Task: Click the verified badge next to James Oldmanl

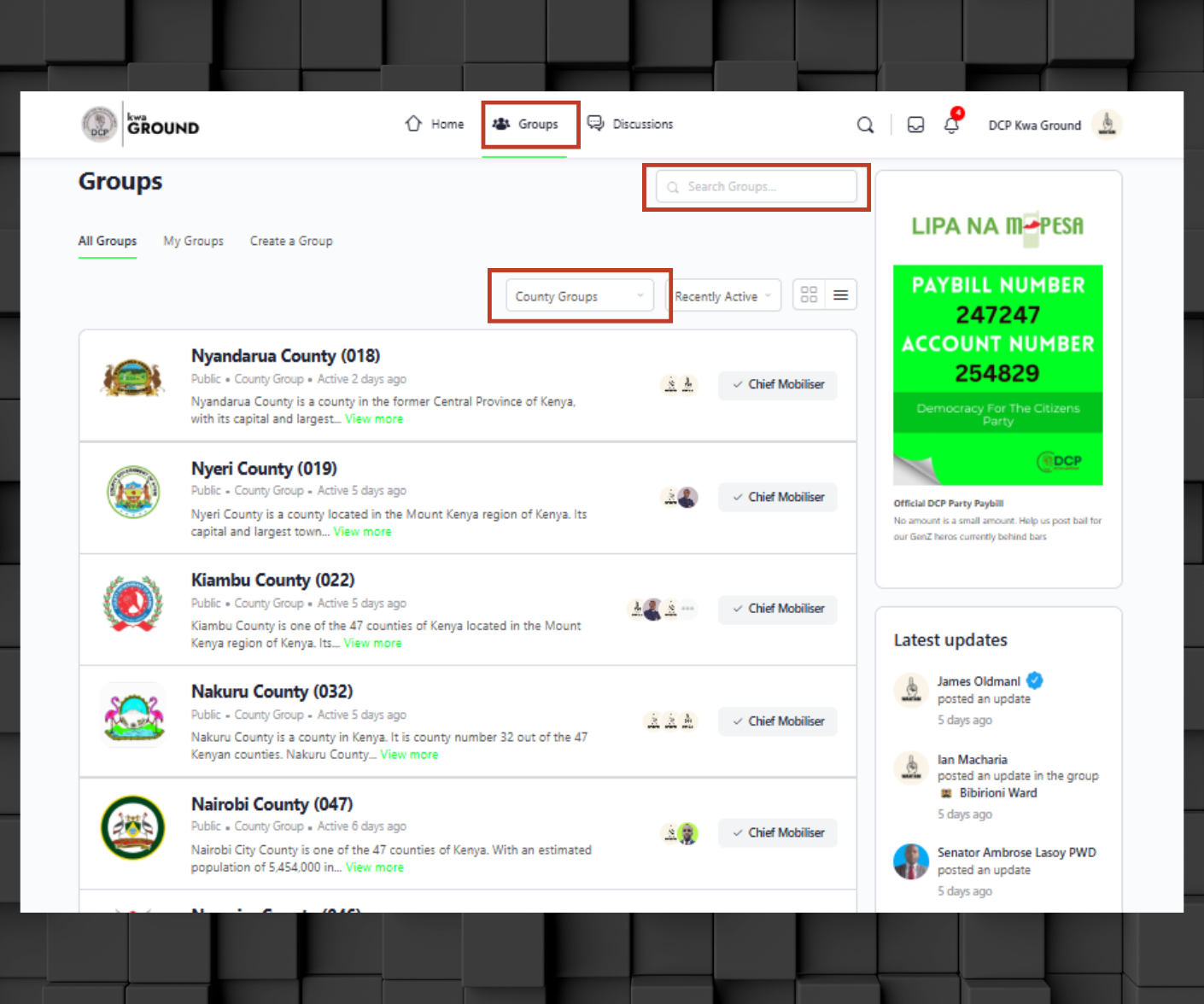Action: click(x=1035, y=680)
